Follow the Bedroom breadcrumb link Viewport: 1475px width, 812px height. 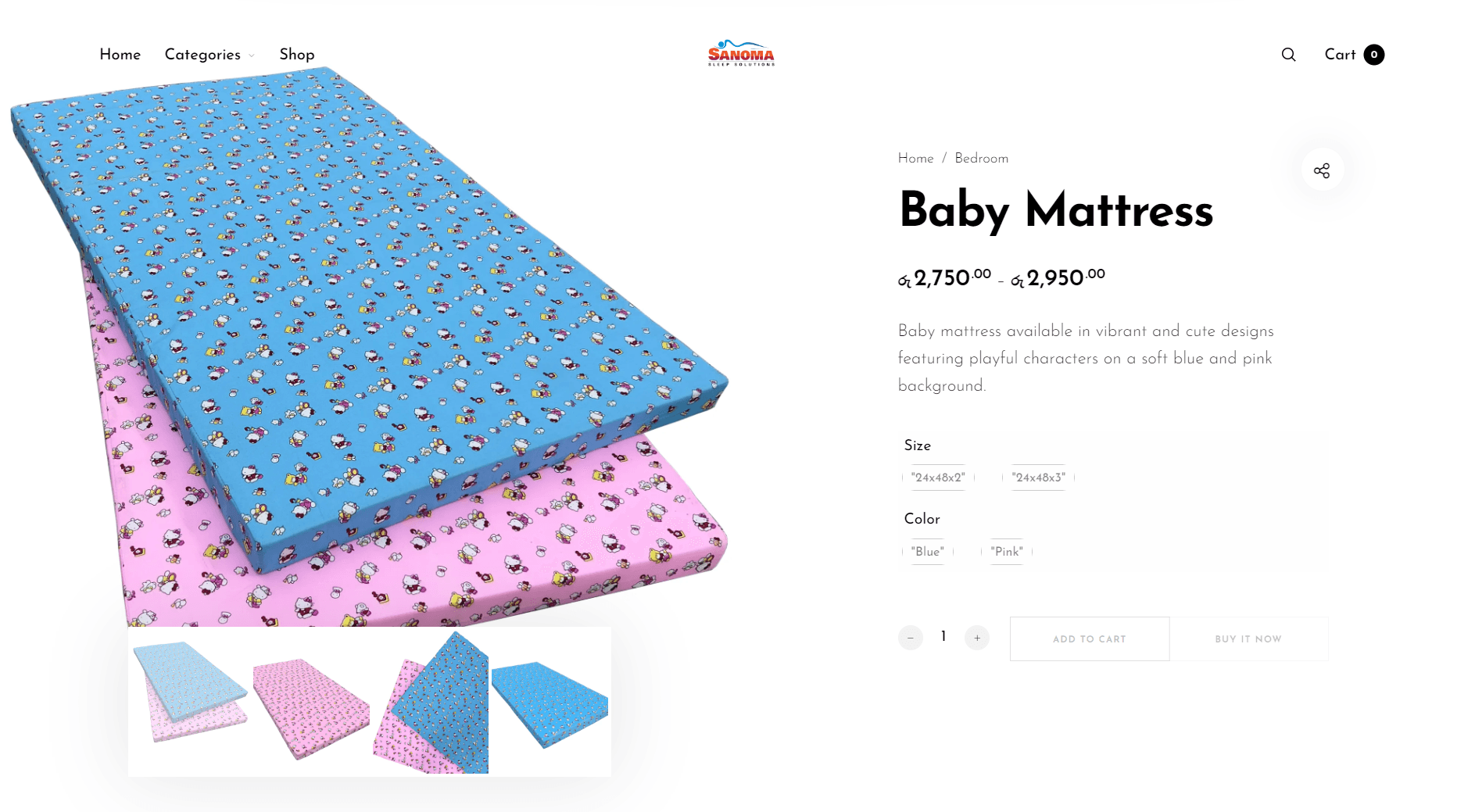980,158
